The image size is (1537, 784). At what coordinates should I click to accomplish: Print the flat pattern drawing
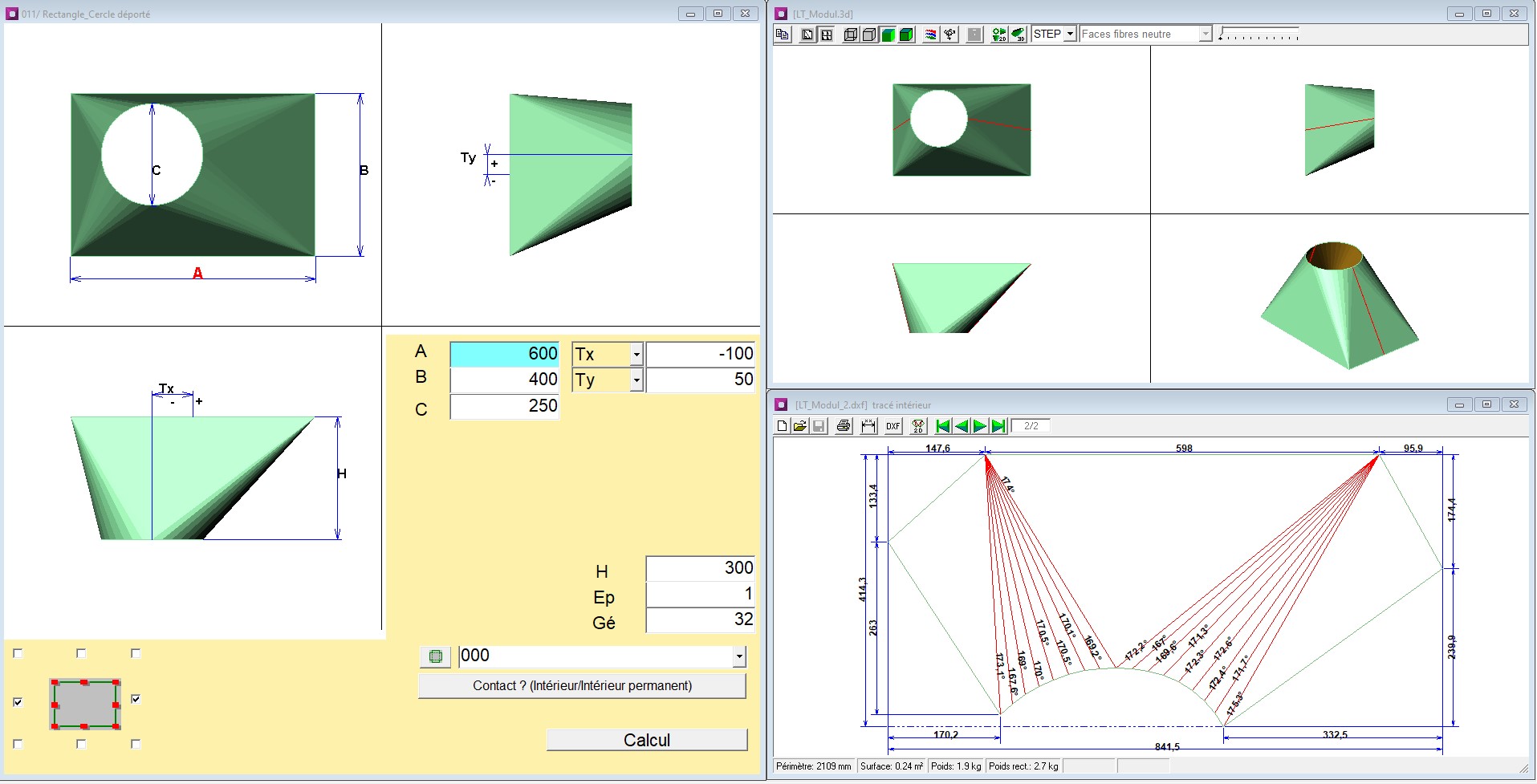(x=844, y=426)
